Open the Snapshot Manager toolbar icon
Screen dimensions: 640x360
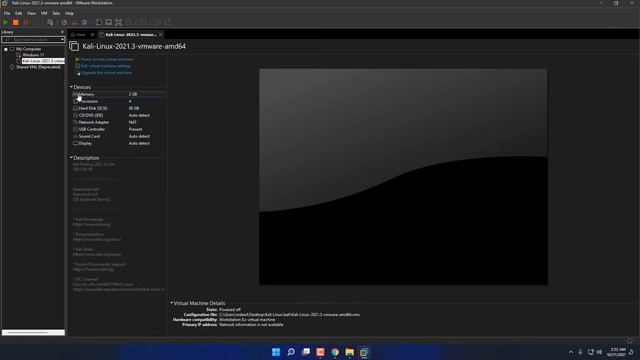(x=84, y=22)
